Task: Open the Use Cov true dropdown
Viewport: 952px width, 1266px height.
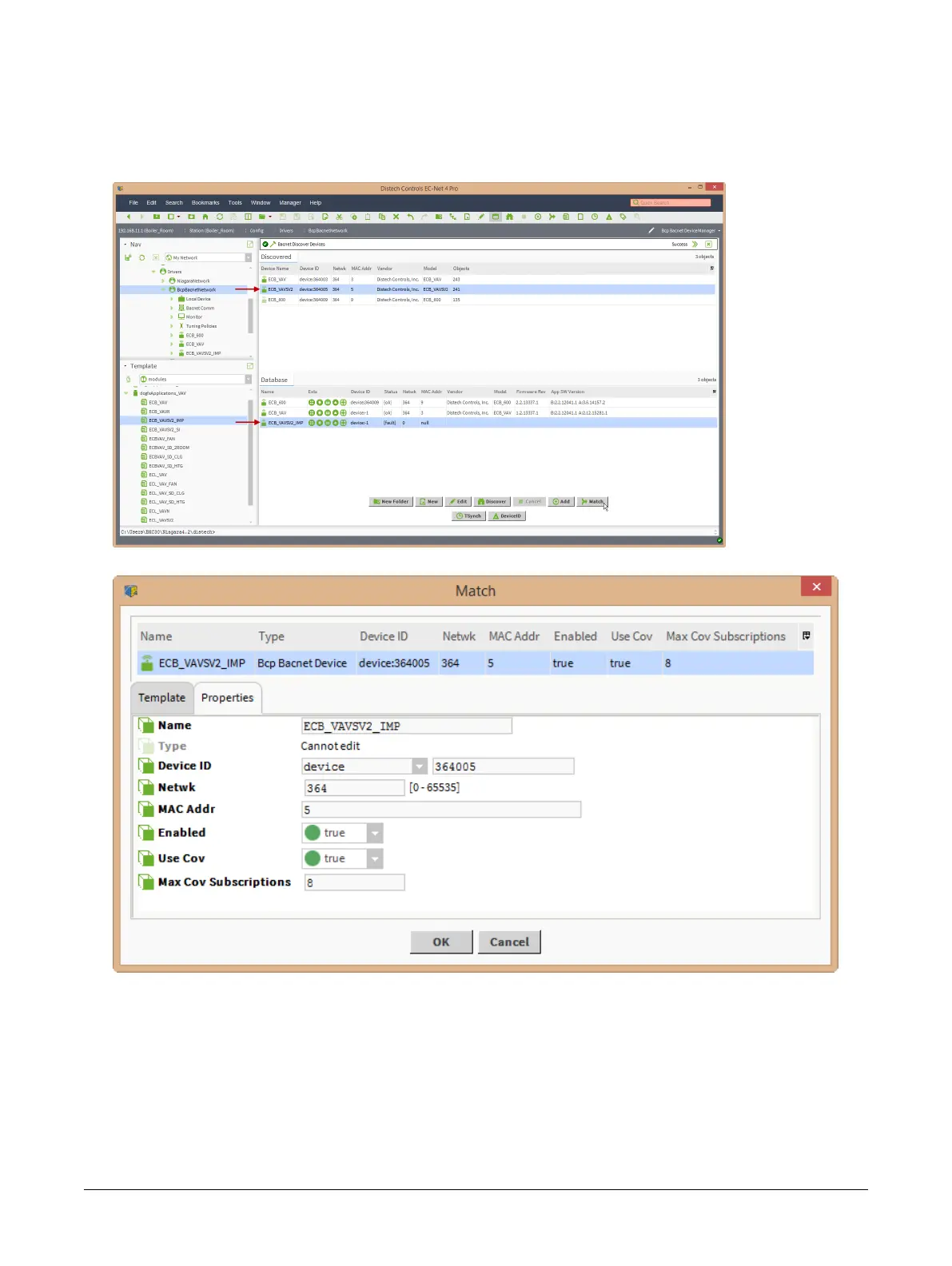Action: (x=375, y=858)
